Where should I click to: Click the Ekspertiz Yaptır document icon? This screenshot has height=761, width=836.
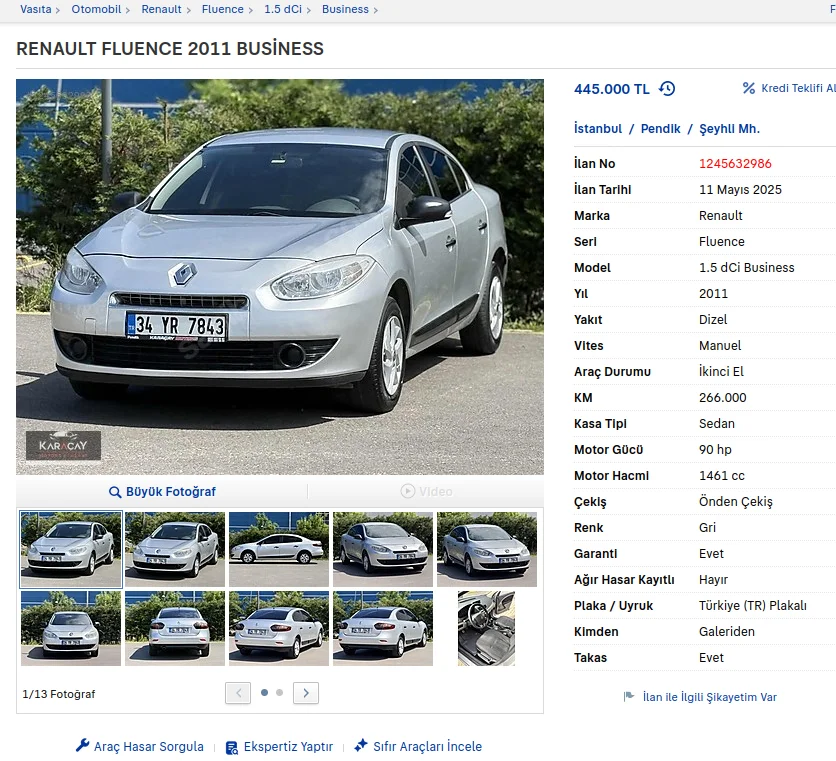[x=232, y=748]
